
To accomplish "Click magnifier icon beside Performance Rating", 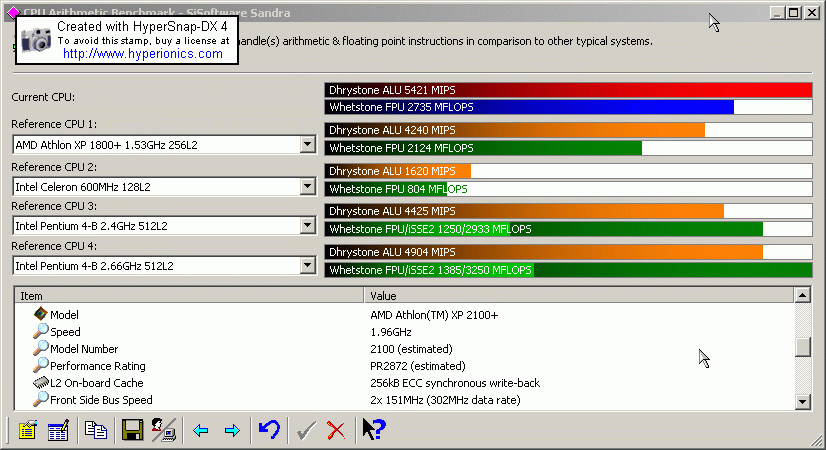I will click(41, 365).
